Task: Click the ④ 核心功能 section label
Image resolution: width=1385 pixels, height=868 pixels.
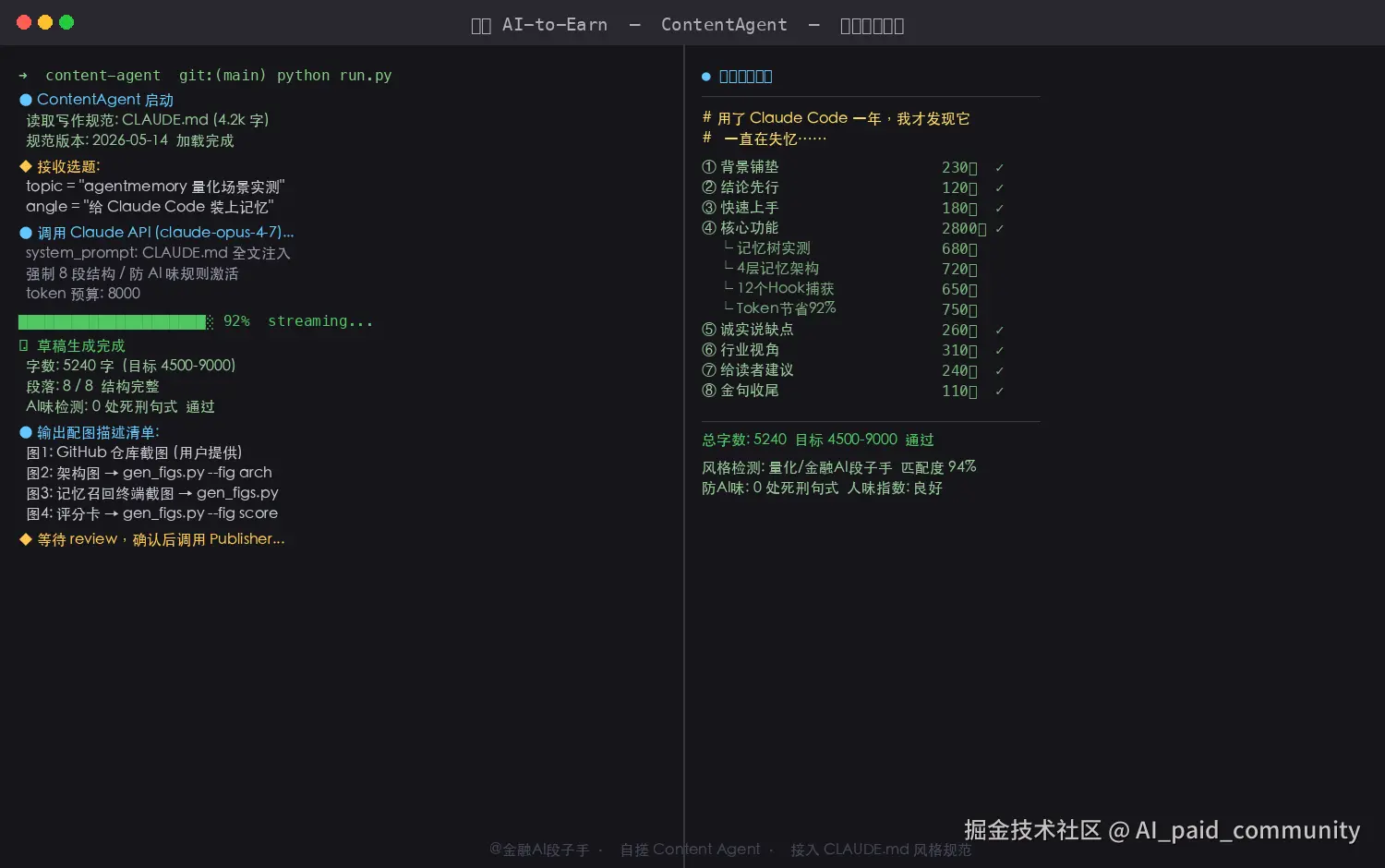Action: click(741, 228)
